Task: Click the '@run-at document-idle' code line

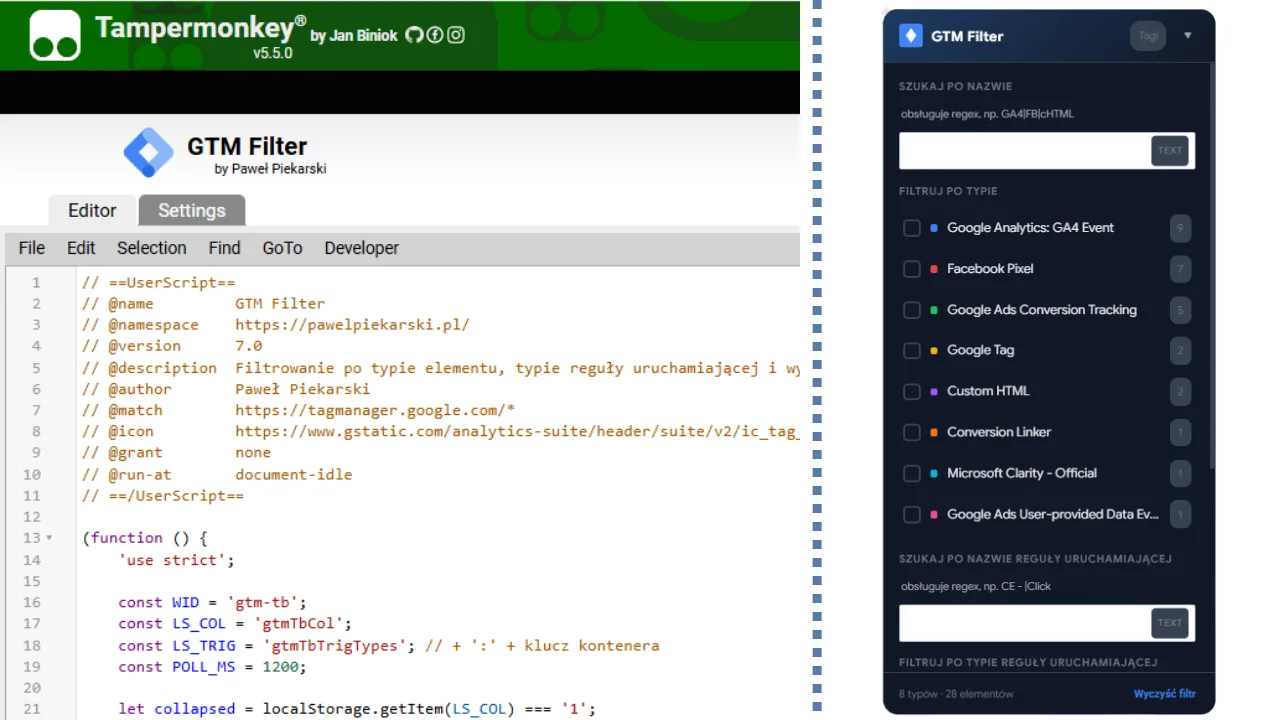Action: (x=217, y=474)
